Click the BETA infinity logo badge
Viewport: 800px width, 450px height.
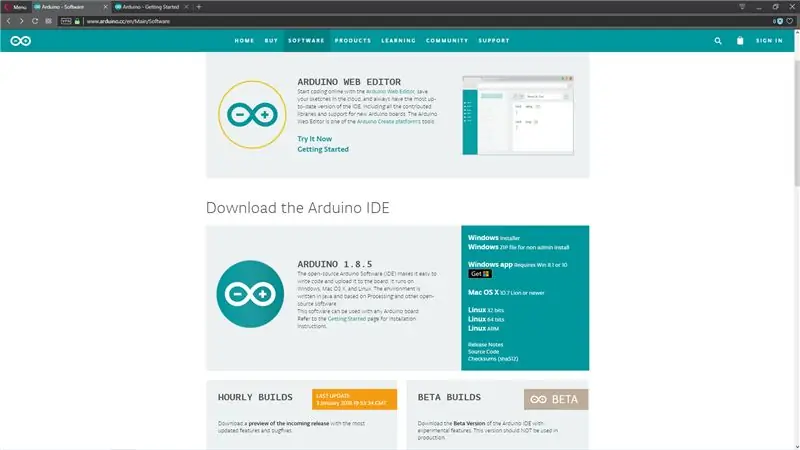point(556,399)
